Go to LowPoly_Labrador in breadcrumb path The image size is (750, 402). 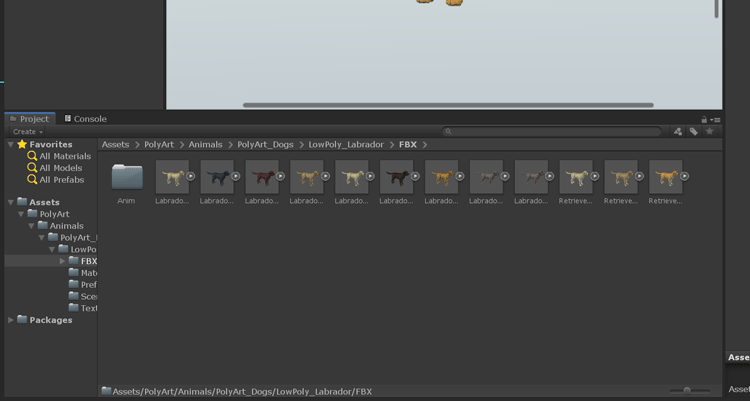(x=346, y=145)
